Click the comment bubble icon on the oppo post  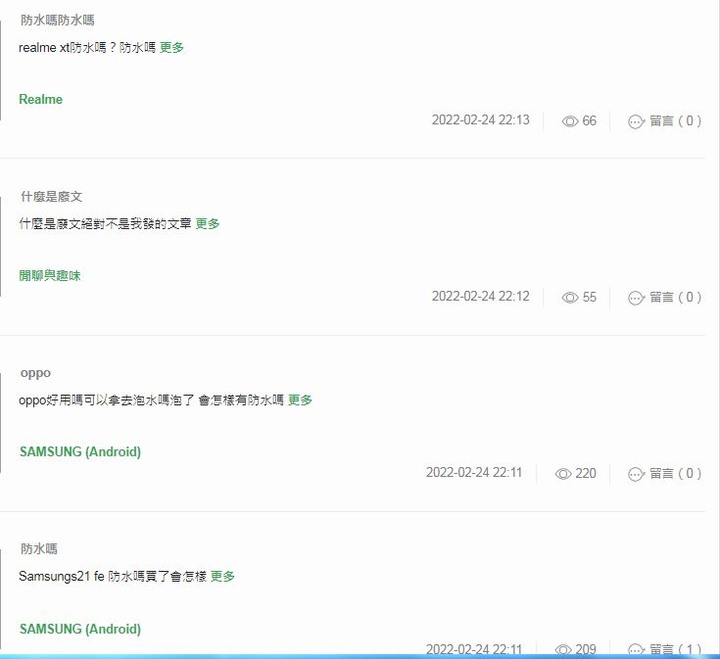coord(636,474)
